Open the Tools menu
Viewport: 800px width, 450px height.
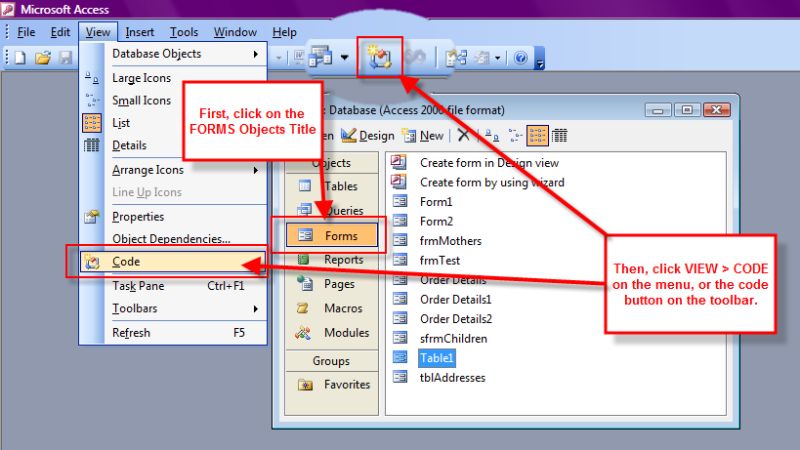pyautogui.click(x=184, y=32)
